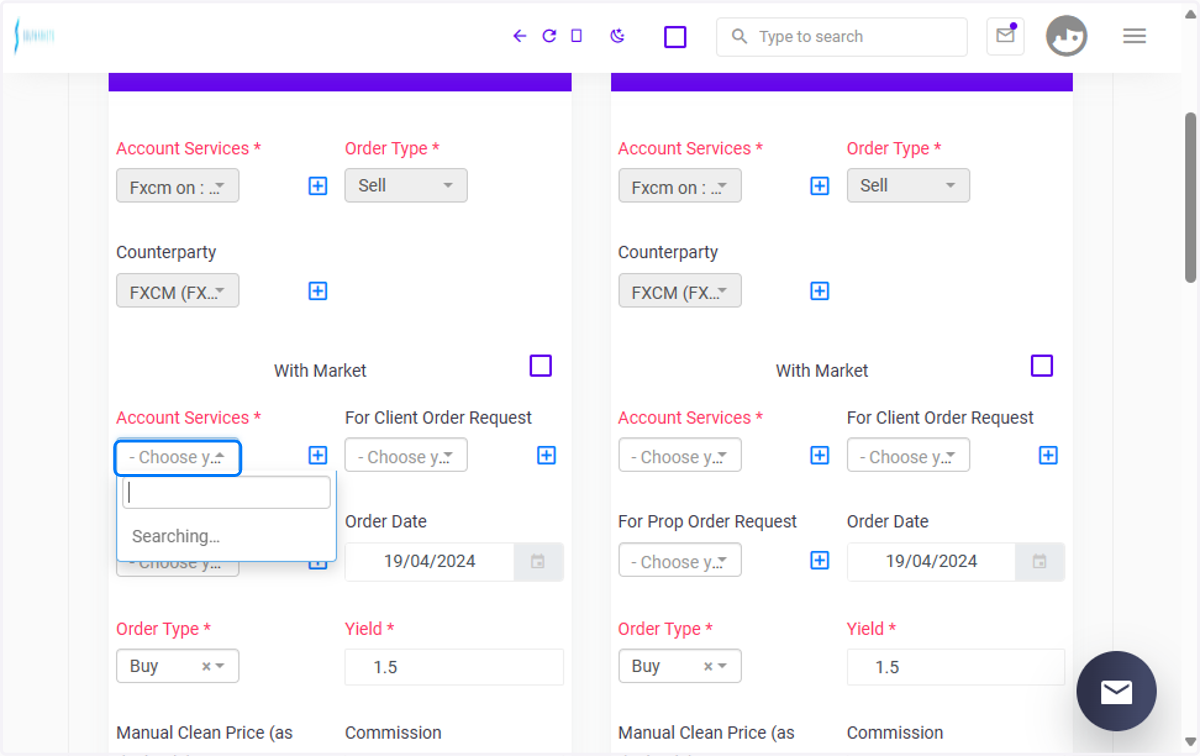
Task: Click plus icon next to right For Prop Order Request
Action: 819,560
